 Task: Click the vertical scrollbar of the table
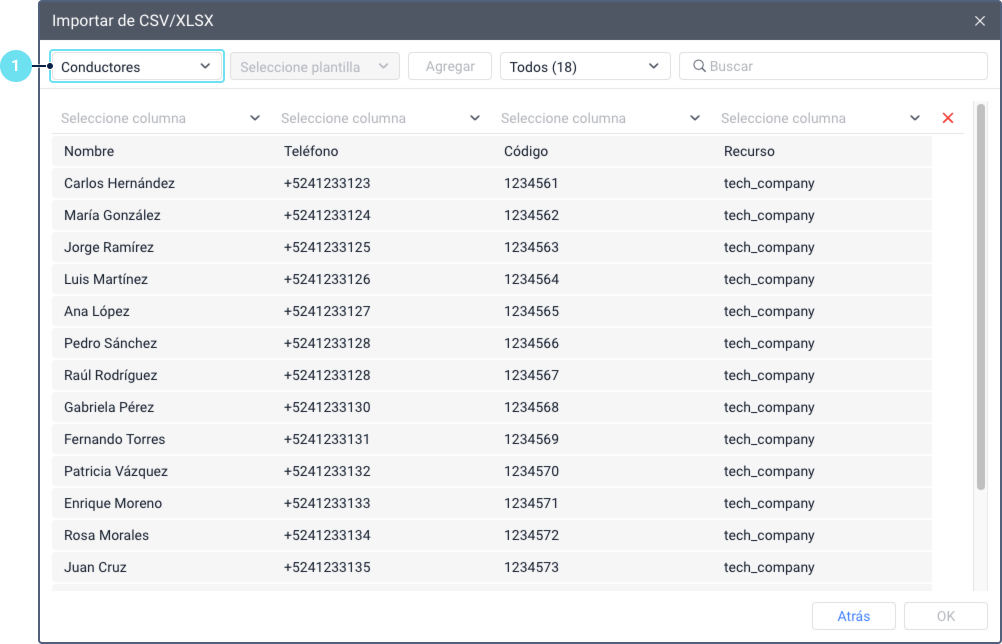[x=980, y=300]
